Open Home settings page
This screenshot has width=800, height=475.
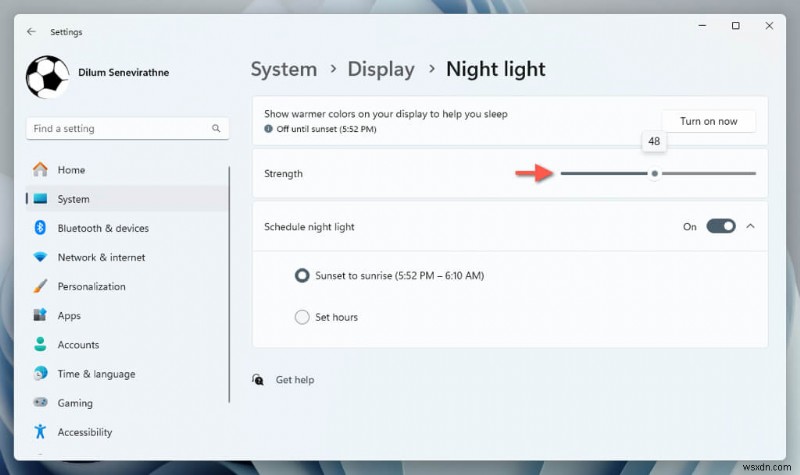point(127,169)
